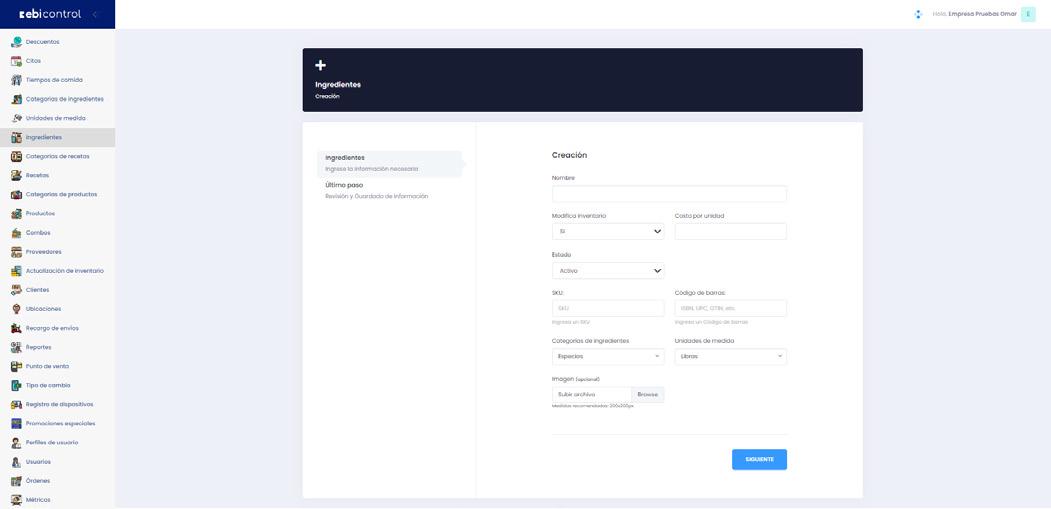This screenshot has height=509, width=1051.
Task: Open Registro de dispositivos icon
Action: point(17,404)
